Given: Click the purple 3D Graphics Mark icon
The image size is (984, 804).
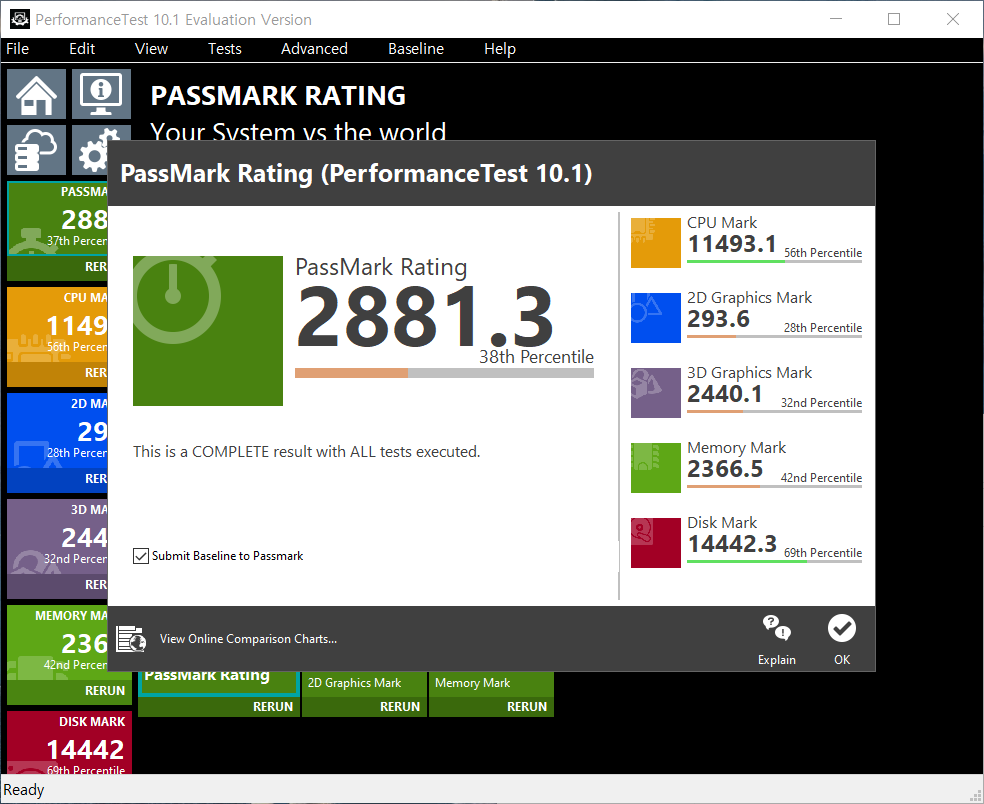Looking at the screenshot, I should (656, 393).
